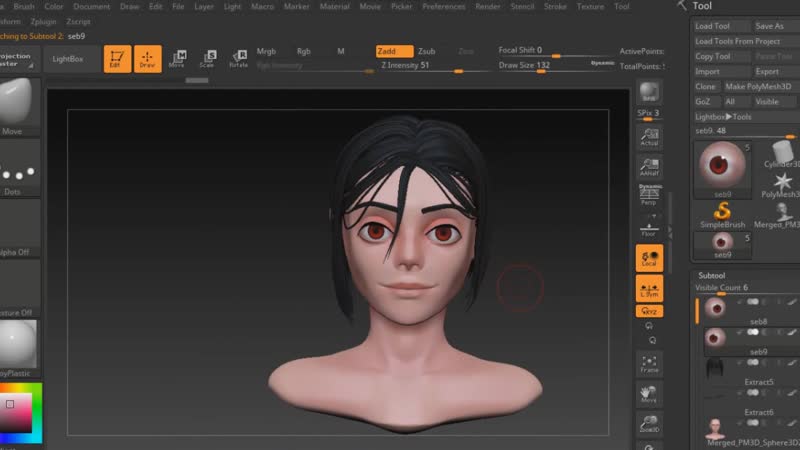This screenshot has width=800, height=450.
Task: Click the GoZ button
Action: [705, 102]
